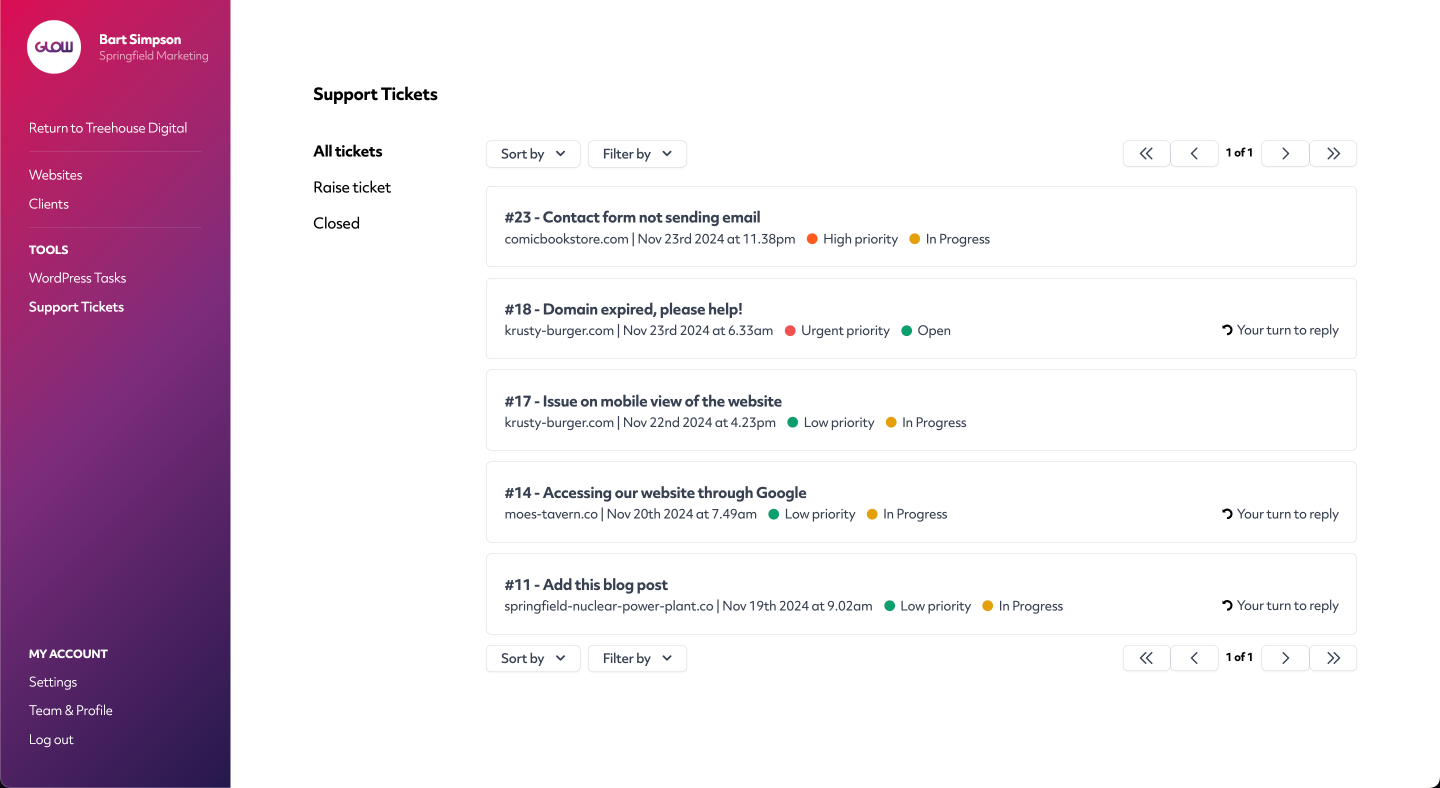Viewport: 1440px width, 788px height.
Task: Go to previous page using the arrow below the ticket list
Action: 1194,657
